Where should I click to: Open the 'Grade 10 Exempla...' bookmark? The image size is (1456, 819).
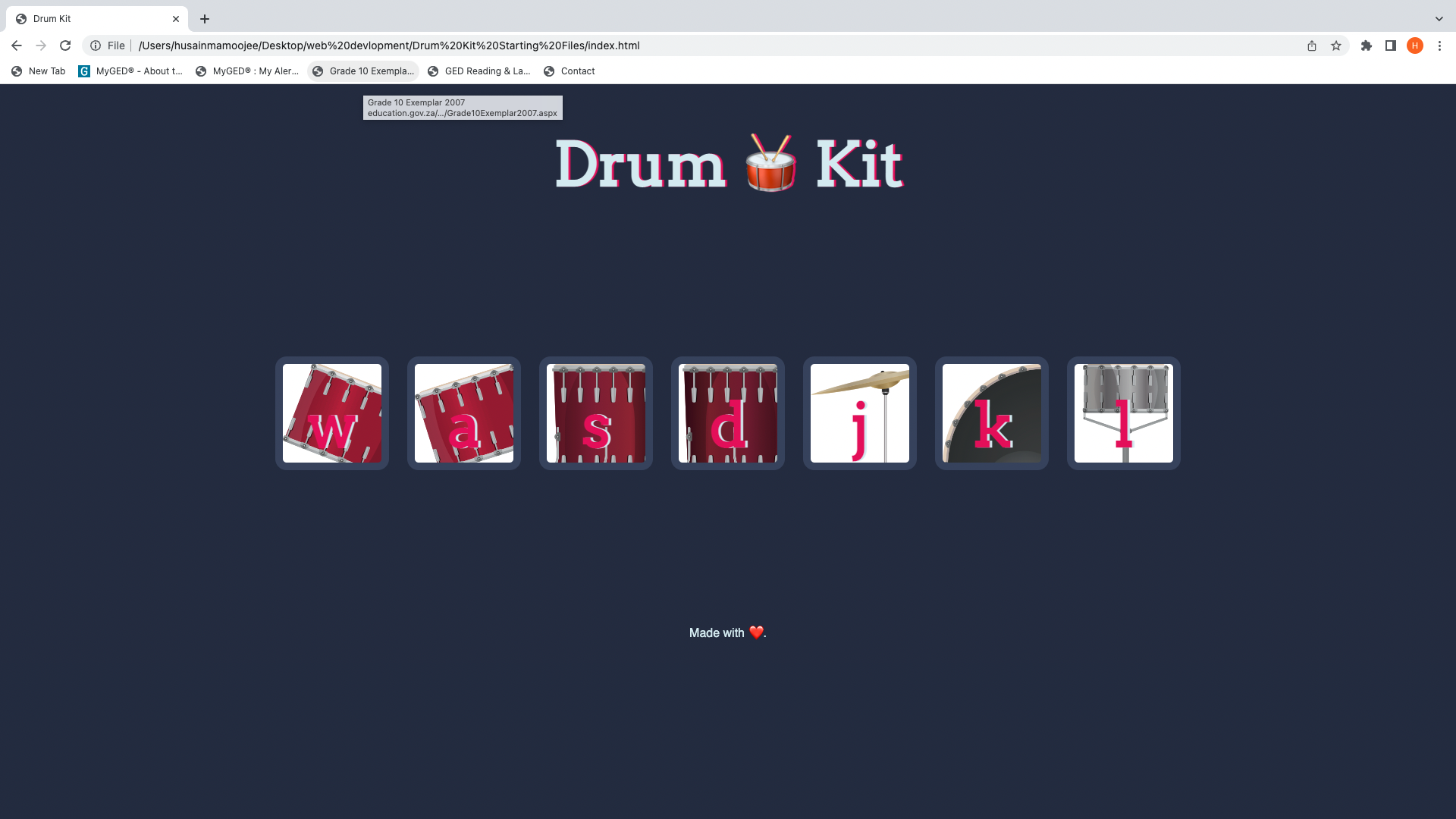(x=363, y=71)
